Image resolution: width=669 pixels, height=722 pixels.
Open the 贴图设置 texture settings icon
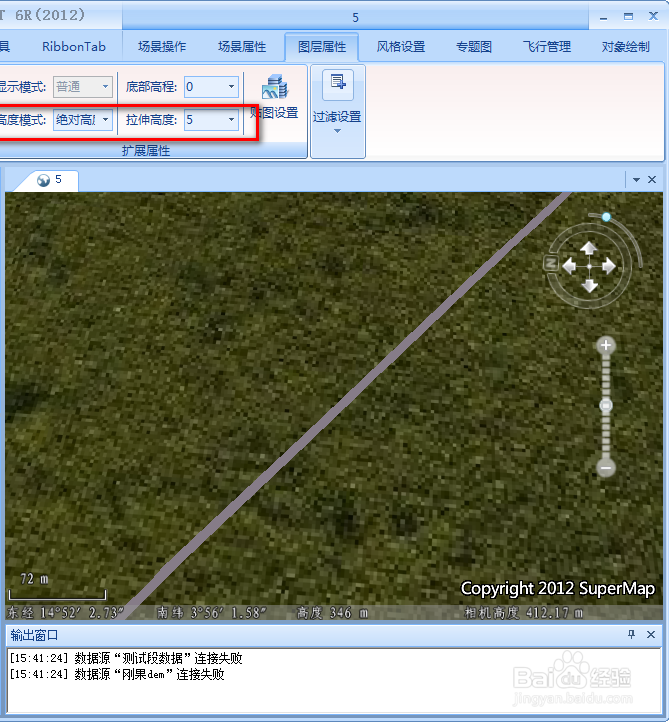275,87
